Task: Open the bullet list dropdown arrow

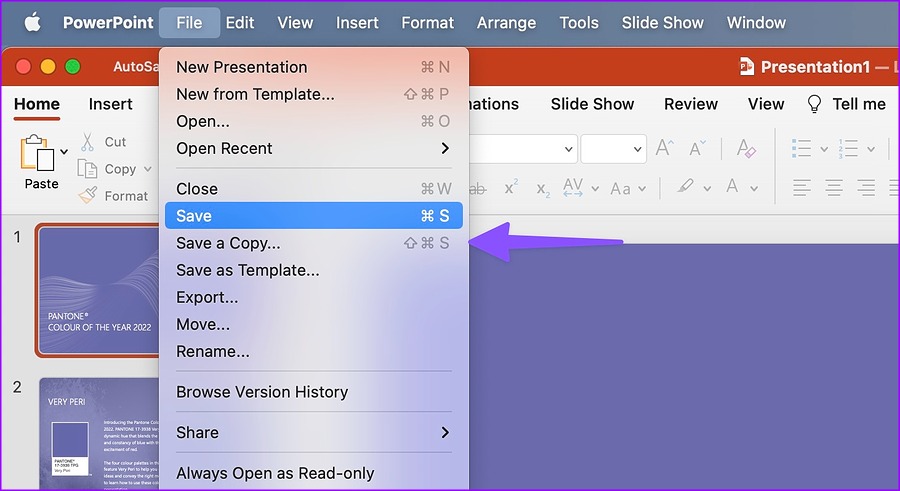Action: pyautogui.click(x=824, y=149)
